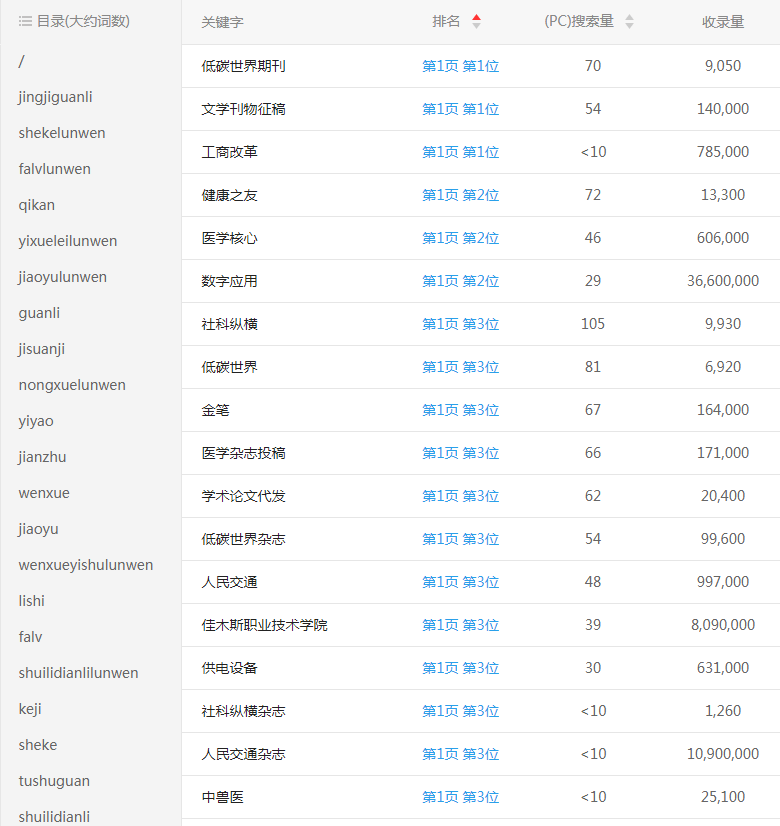780x826 pixels.
Task: Click ranking link for 低碳世界期刊
Action: pyautogui.click(x=460, y=66)
